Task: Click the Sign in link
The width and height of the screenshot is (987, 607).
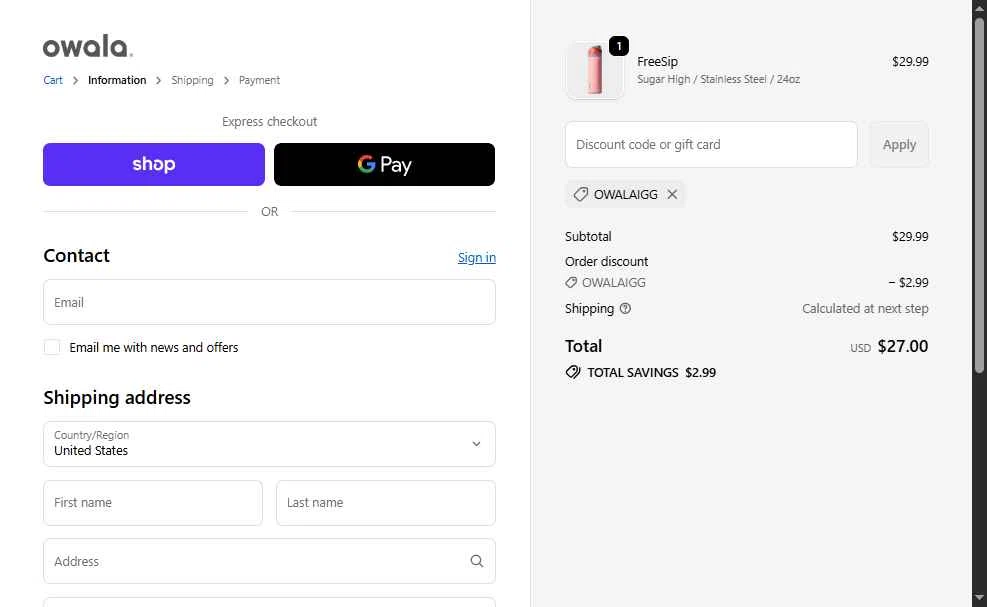Action: coord(476,258)
